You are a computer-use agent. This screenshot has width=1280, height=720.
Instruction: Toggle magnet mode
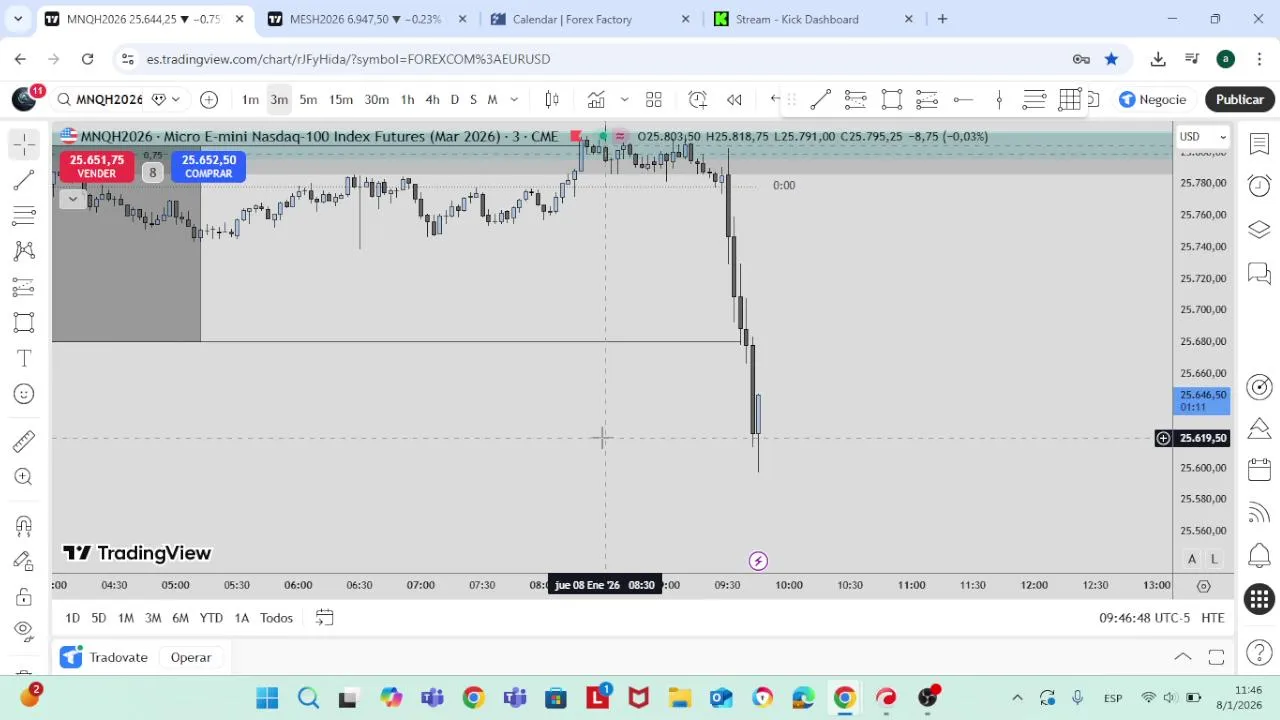24,525
